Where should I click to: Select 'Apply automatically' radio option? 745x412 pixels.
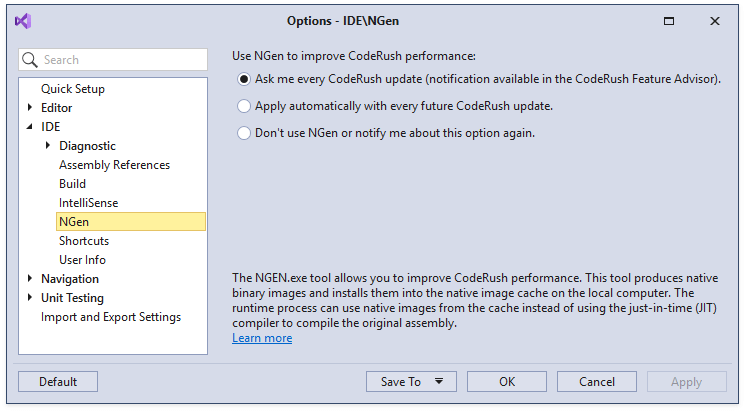[244, 106]
